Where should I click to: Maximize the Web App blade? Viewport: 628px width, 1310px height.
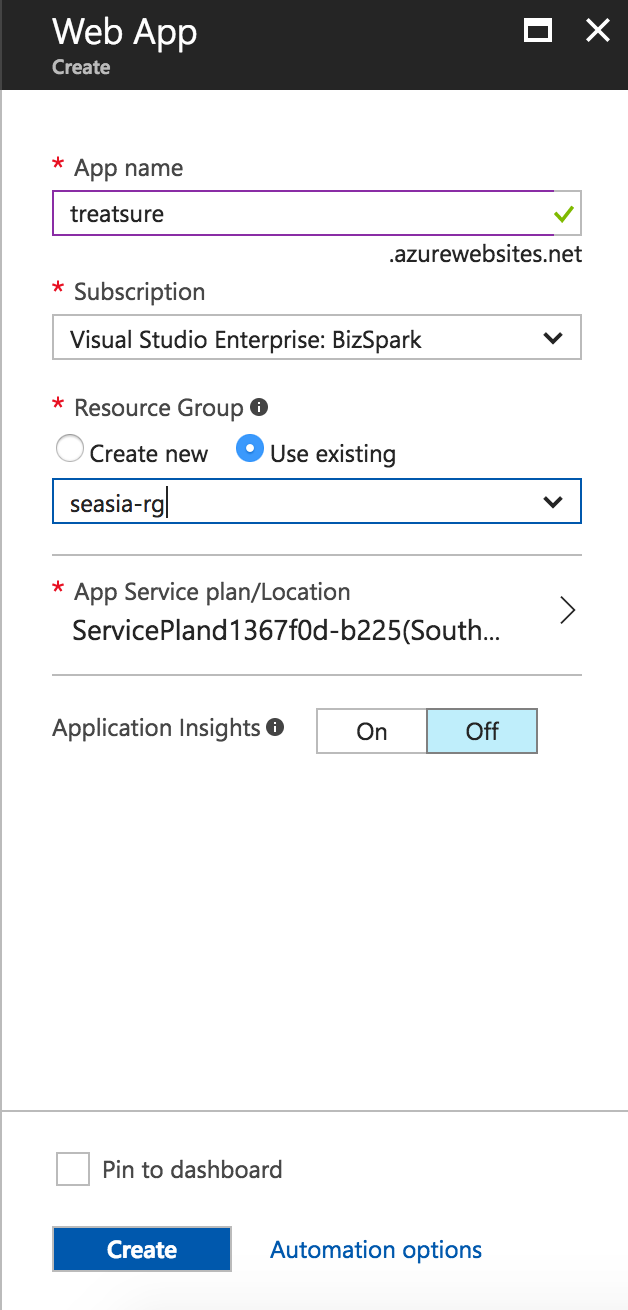coord(538,31)
